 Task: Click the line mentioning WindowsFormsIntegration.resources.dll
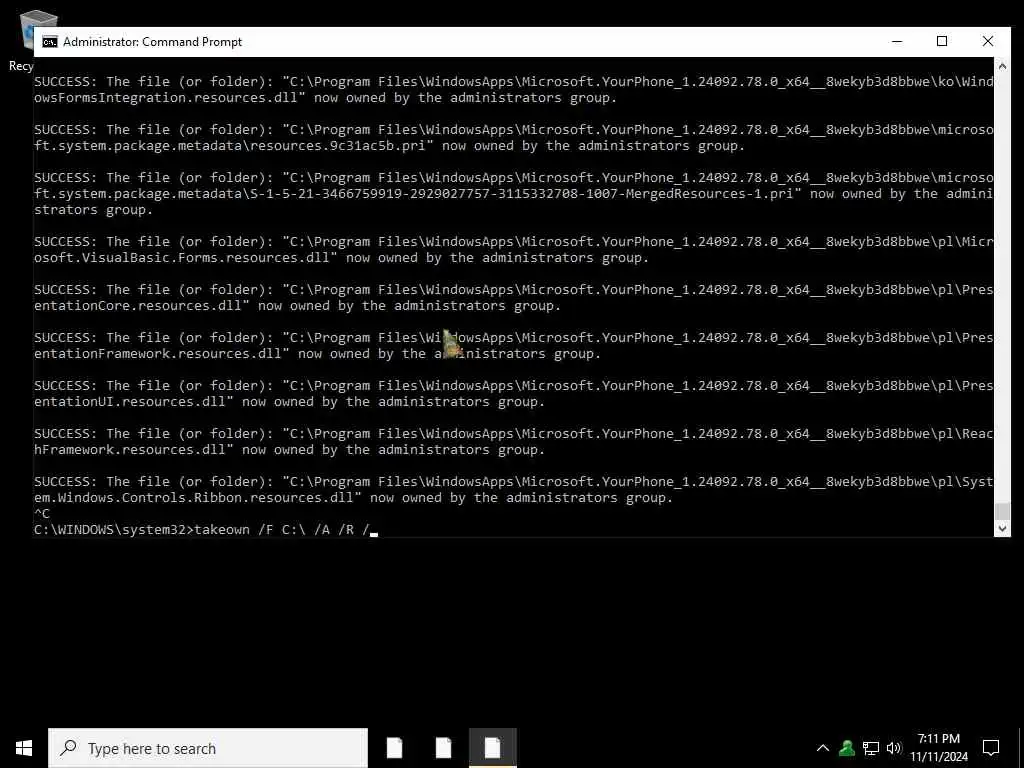(x=513, y=89)
